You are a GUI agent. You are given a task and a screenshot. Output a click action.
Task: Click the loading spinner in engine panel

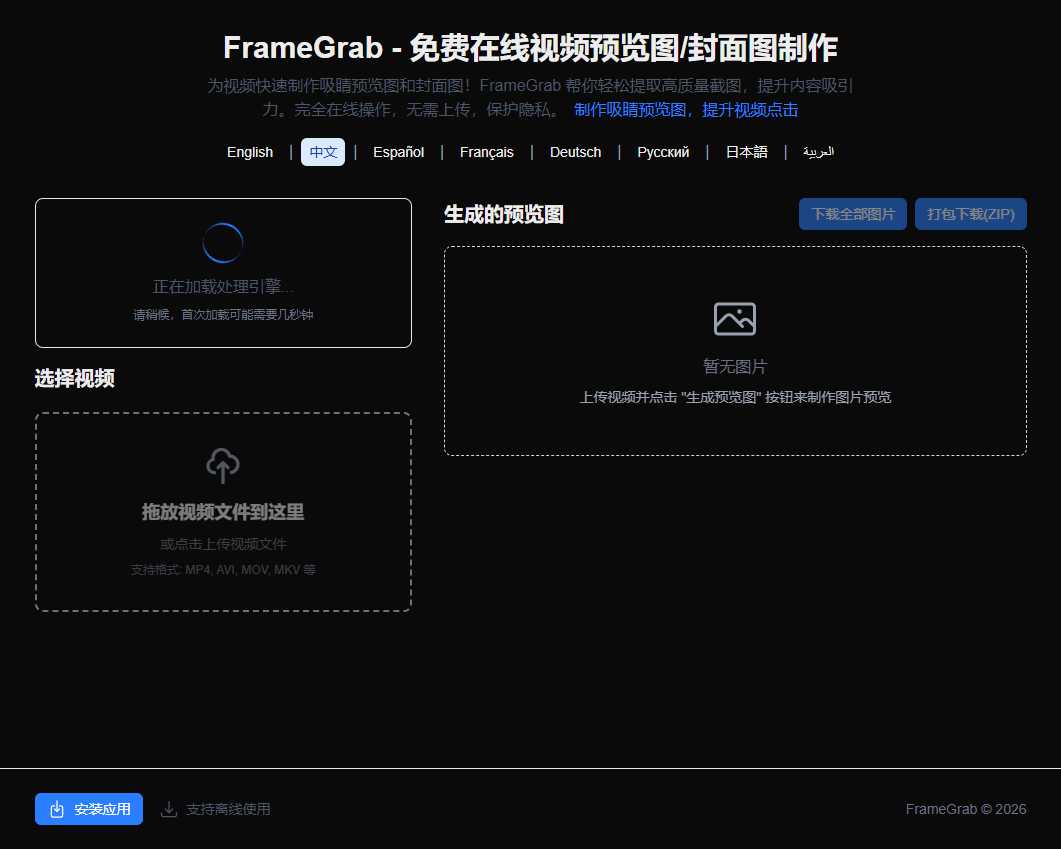point(223,241)
